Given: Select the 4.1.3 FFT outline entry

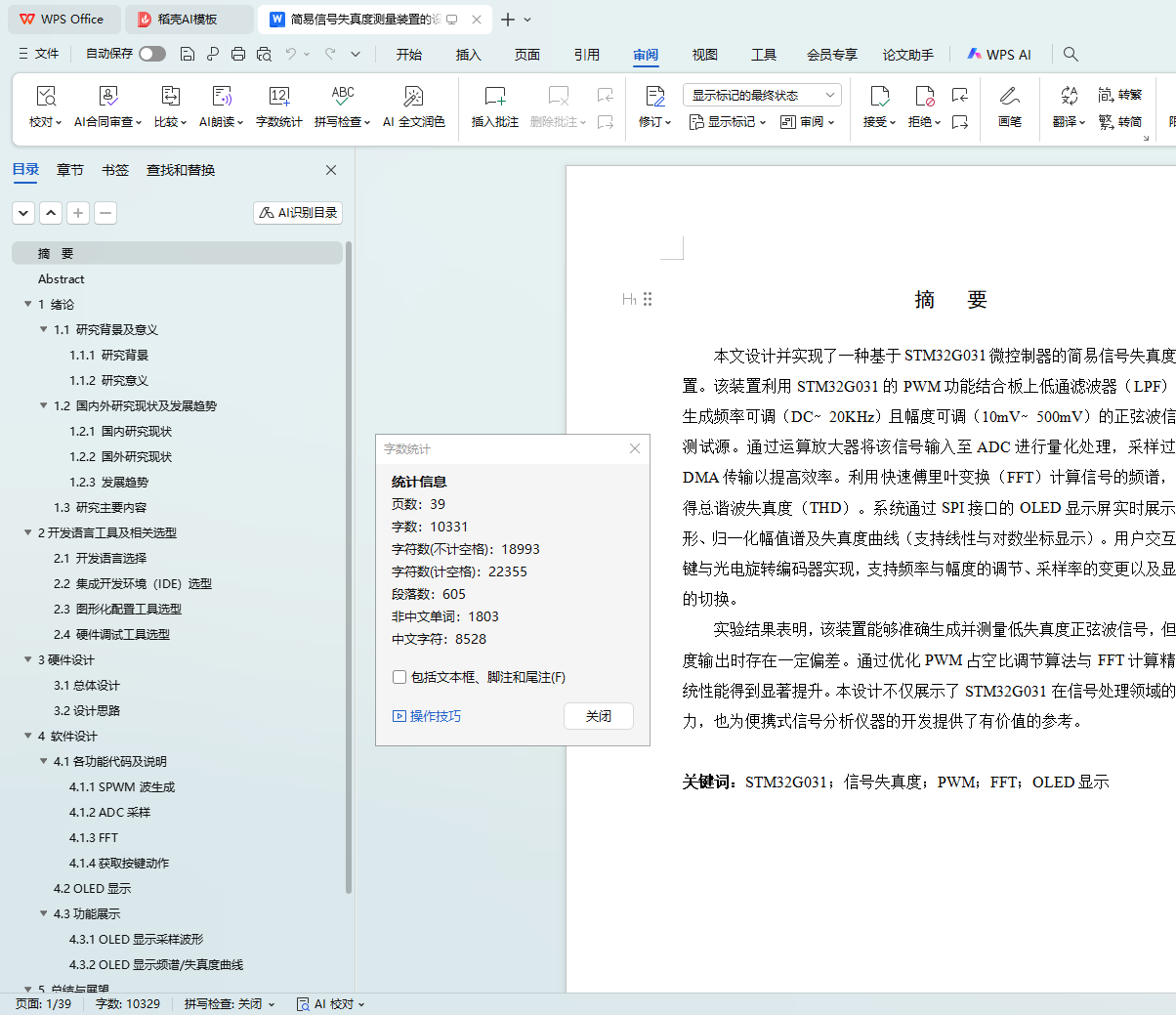Looking at the screenshot, I should point(94,838).
